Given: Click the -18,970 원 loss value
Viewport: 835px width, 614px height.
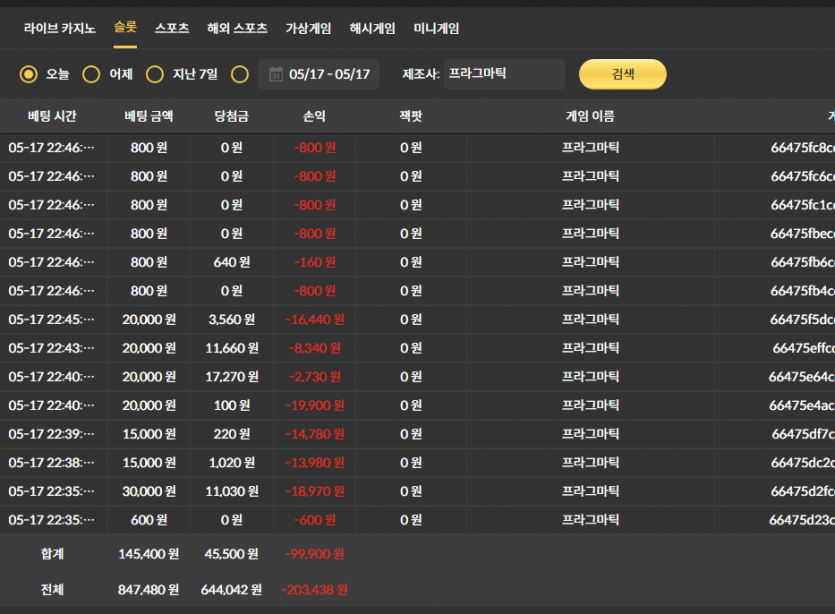Looking at the screenshot, I should [315, 492].
